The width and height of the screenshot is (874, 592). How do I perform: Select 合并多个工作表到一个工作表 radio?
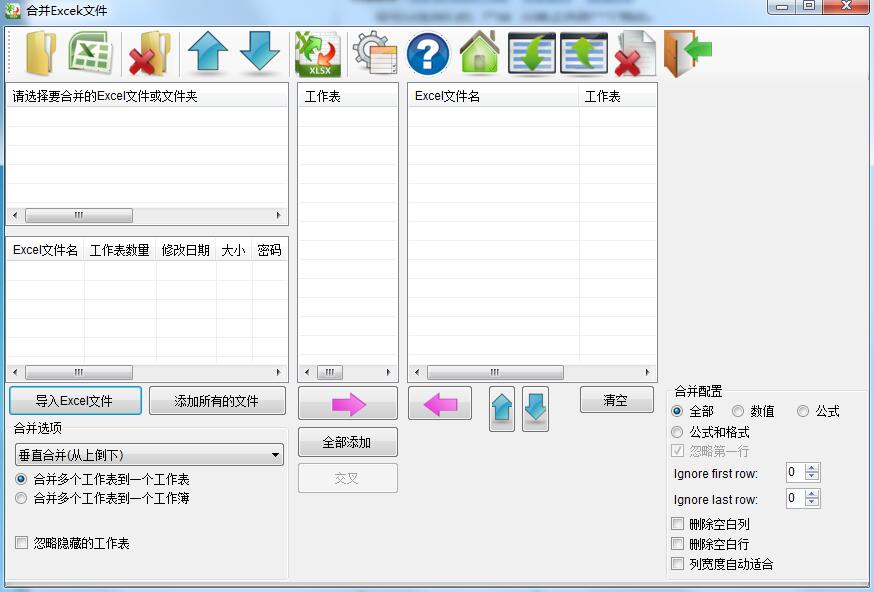21,479
